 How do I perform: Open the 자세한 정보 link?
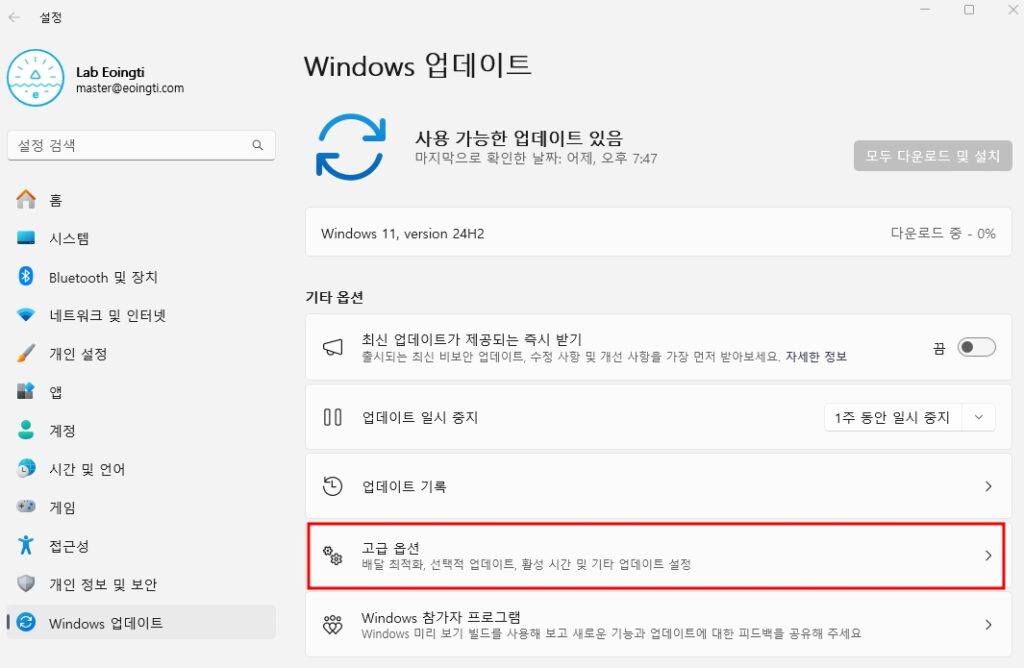(816, 357)
